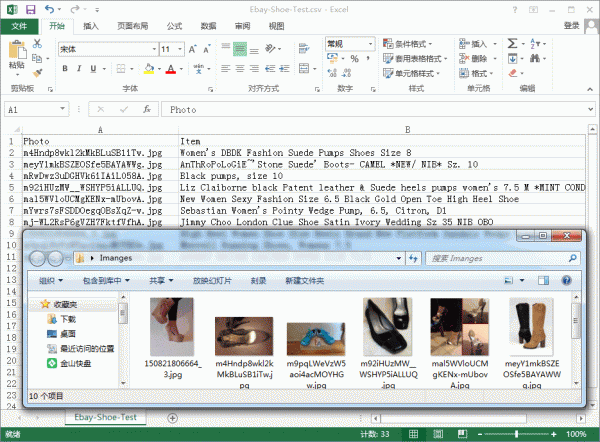The width and height of the screenshot is (600, 442).
Task: Click the Insert Function fx icon
Action: click(147, 109)
